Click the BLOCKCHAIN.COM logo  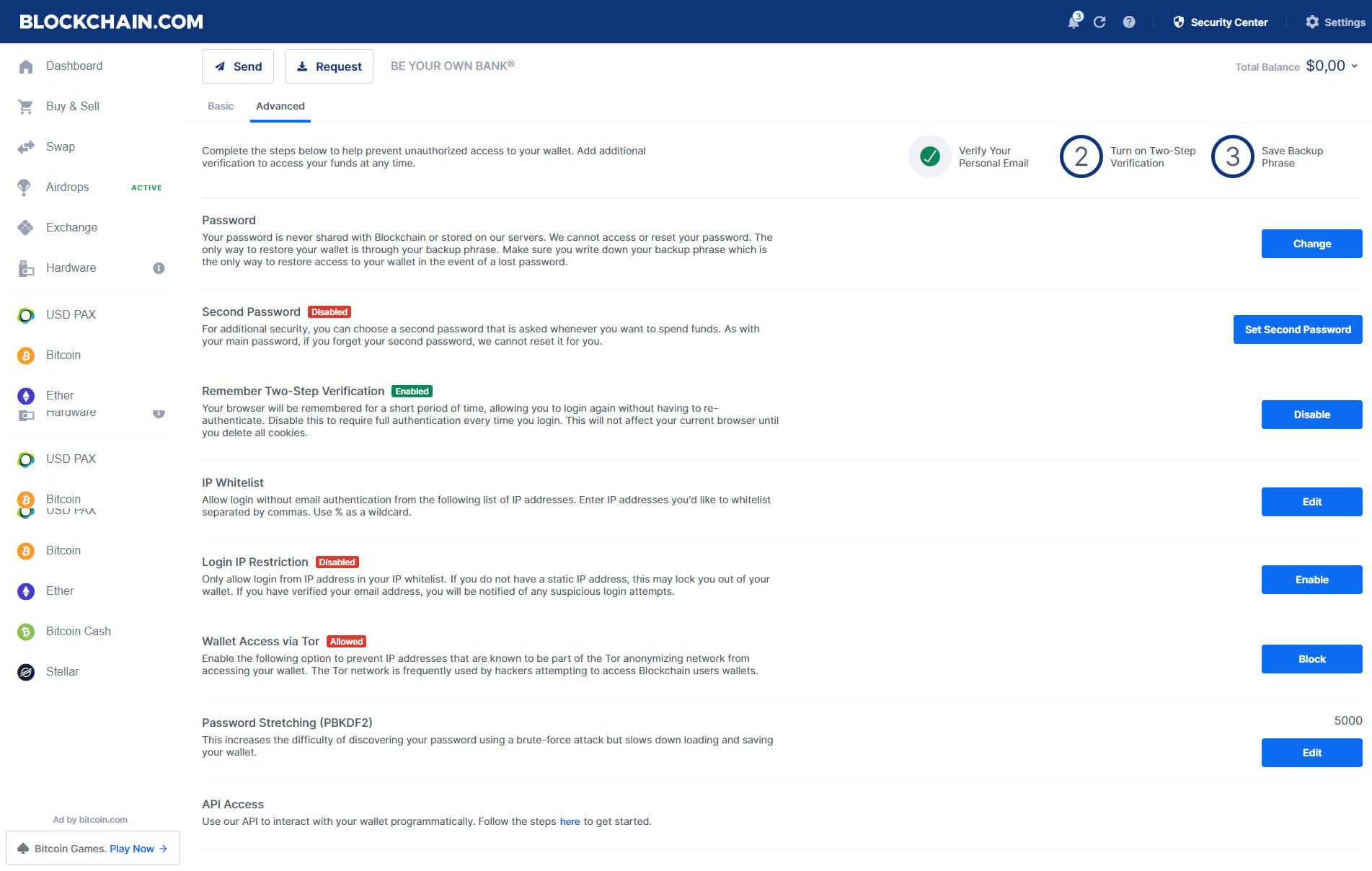pyautogui.click(x=111, y=22)
